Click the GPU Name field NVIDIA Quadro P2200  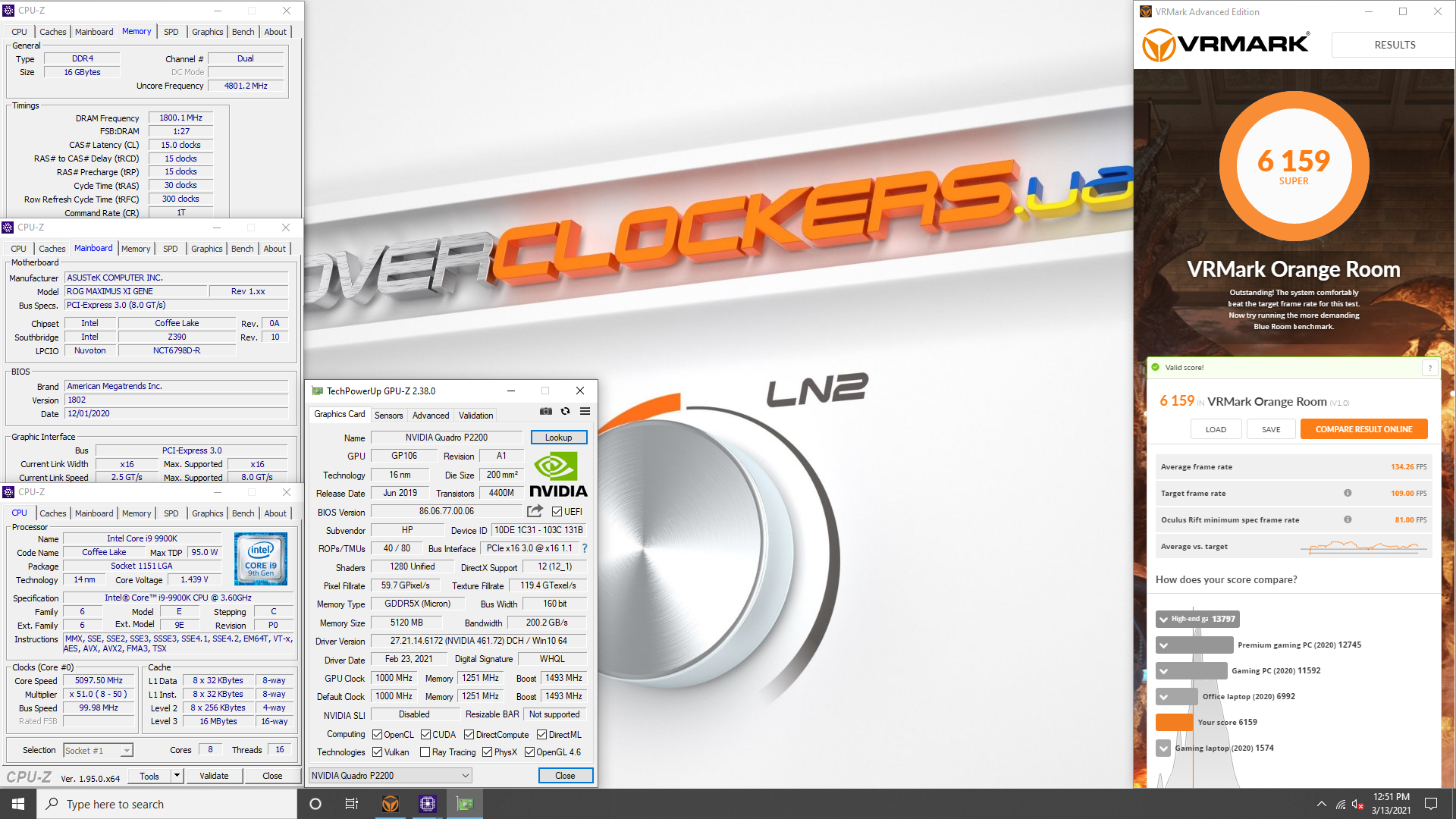pos(446,438)
